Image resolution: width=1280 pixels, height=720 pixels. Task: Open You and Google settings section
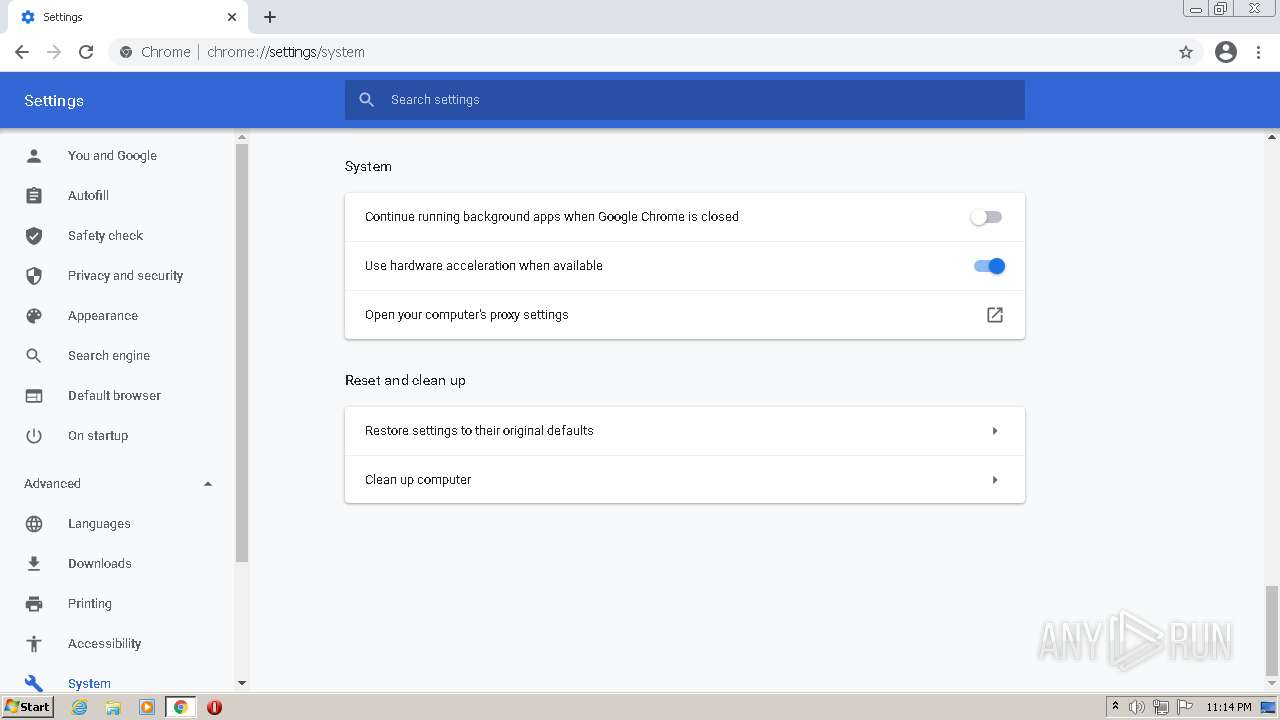[x=112, y=156]
